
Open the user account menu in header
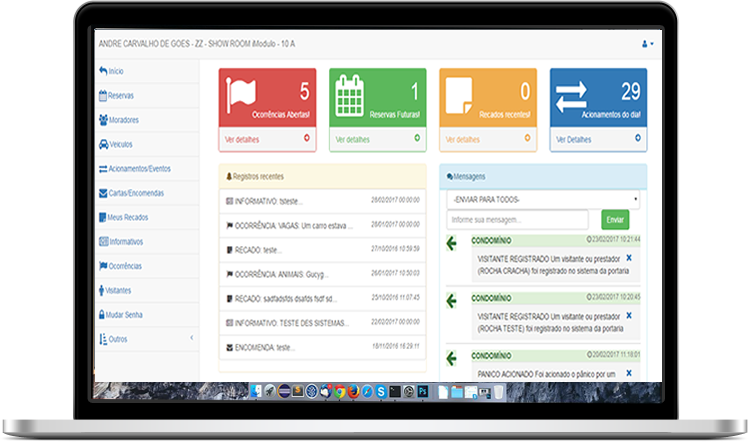coord(647,44)
